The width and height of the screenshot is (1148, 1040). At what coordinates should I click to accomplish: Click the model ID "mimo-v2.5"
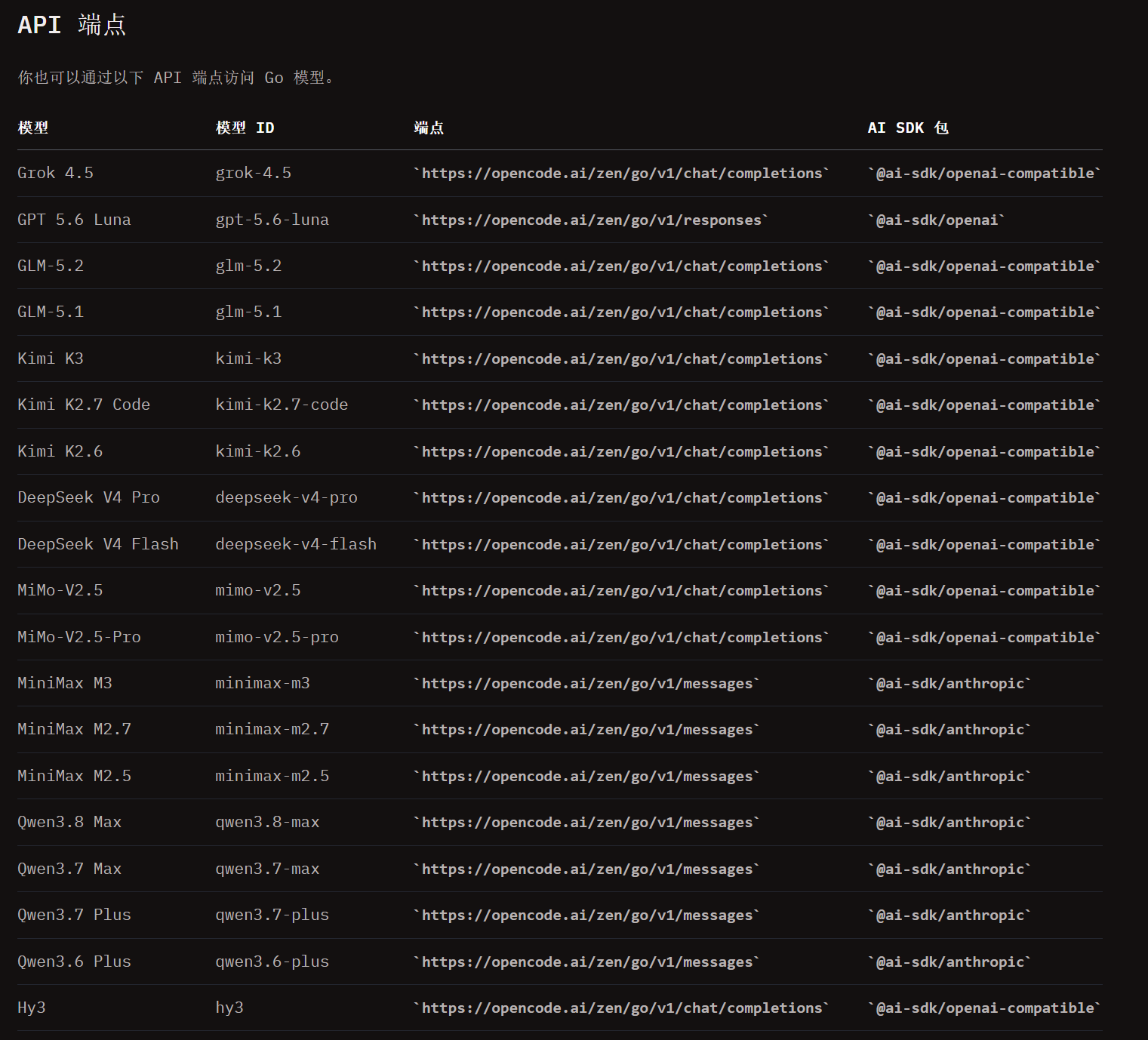tap(258, 590)
